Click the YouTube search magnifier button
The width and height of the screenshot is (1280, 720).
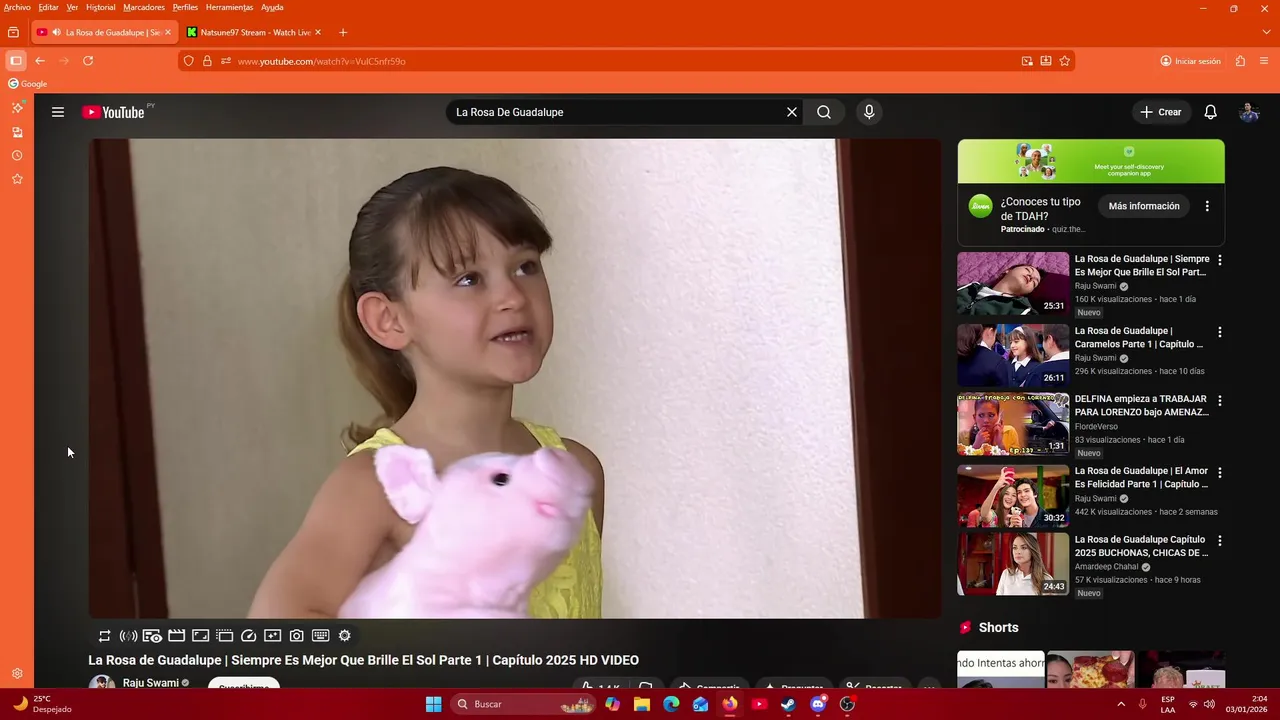(824, 112)
